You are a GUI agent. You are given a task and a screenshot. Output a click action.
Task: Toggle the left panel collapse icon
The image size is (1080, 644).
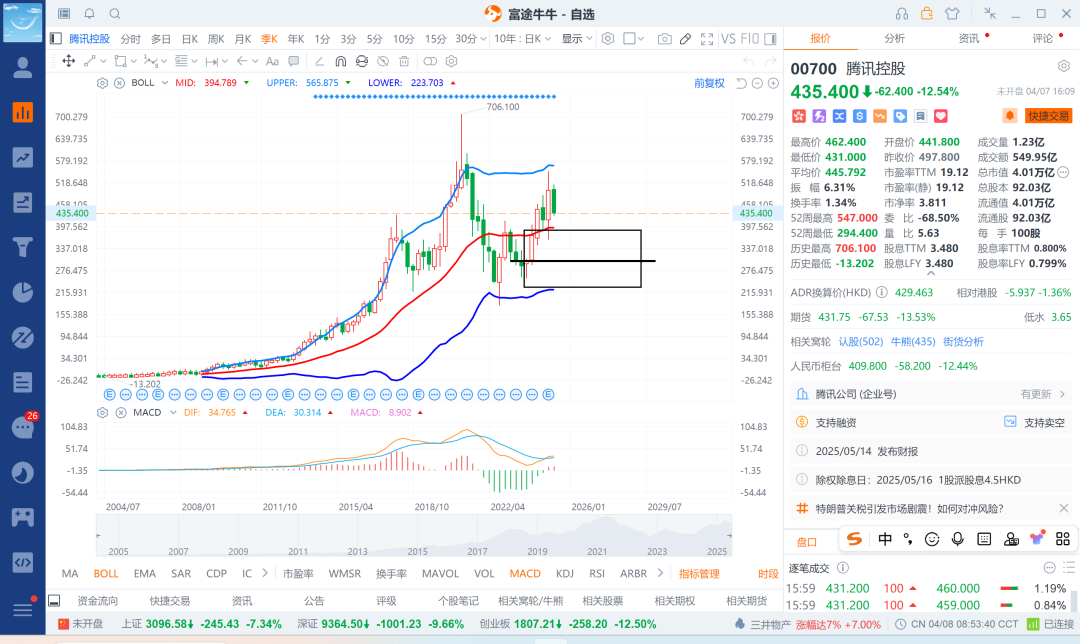click(56, 39)
